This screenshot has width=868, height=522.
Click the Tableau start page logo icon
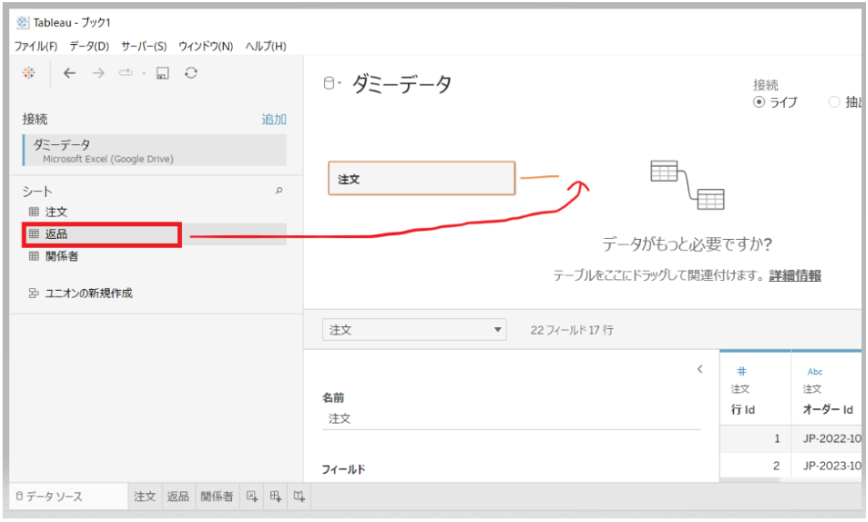(29, 73)
